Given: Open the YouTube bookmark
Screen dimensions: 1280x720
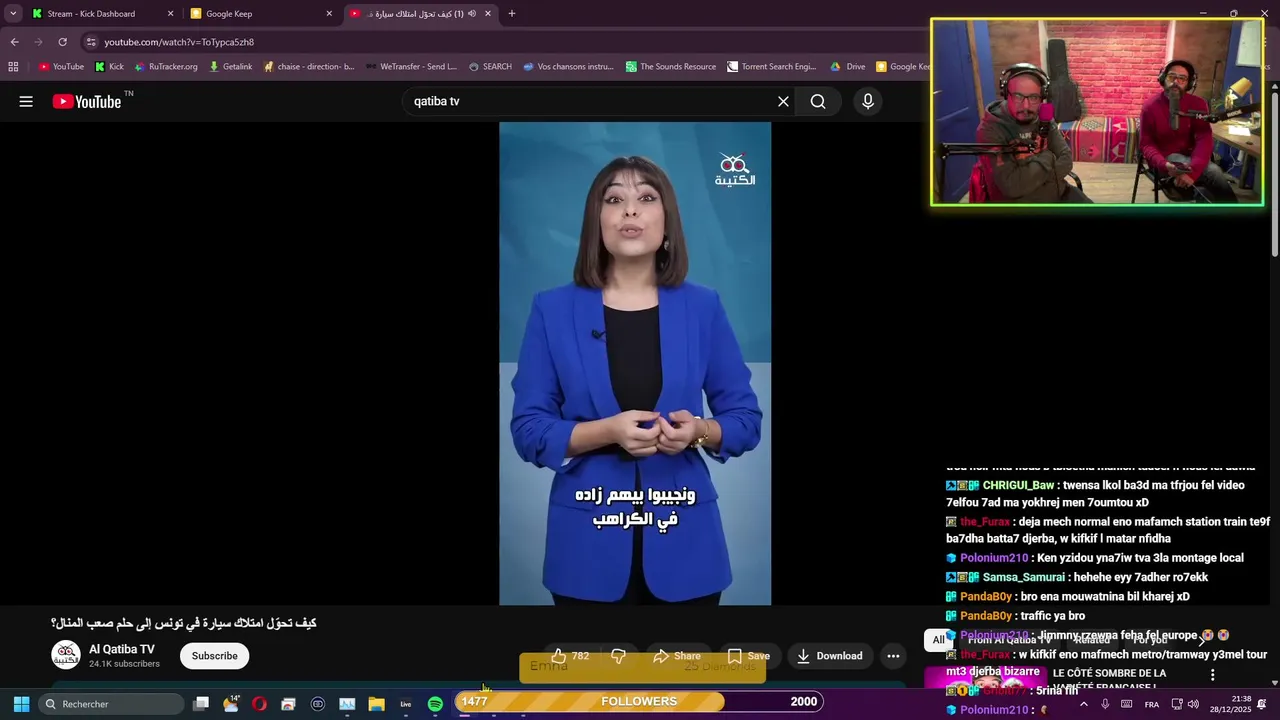Looking at the screenshot, I should pos(61,67).
